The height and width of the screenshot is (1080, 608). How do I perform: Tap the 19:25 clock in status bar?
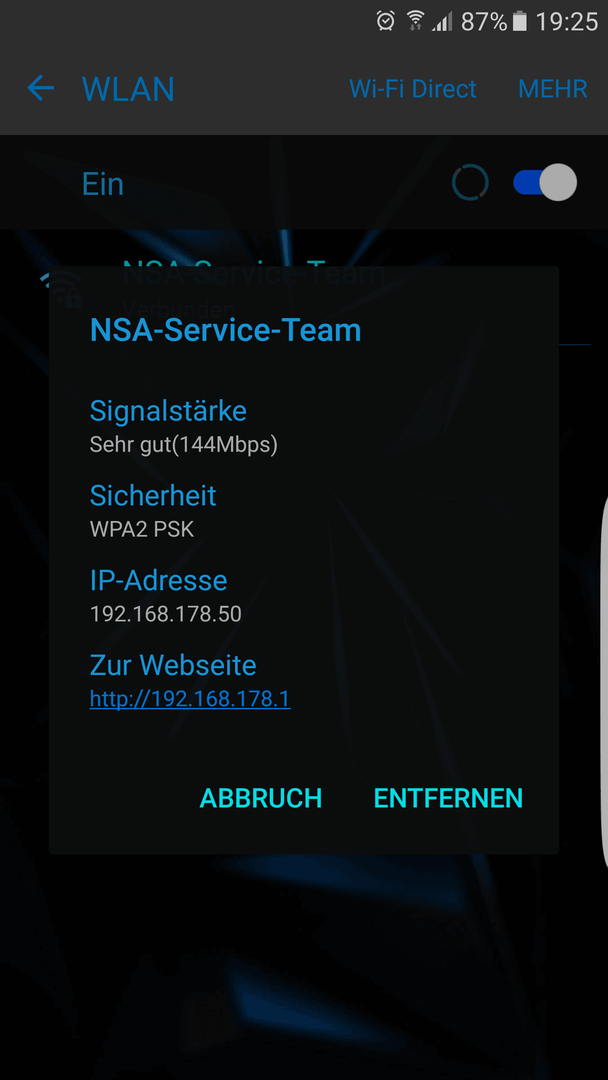567,21
